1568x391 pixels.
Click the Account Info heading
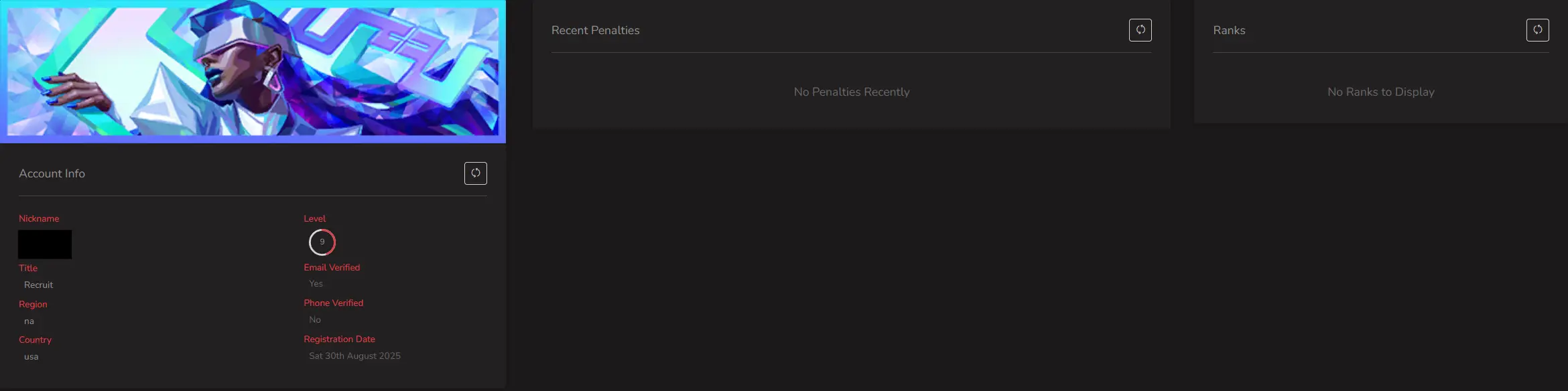pos(52,173)
